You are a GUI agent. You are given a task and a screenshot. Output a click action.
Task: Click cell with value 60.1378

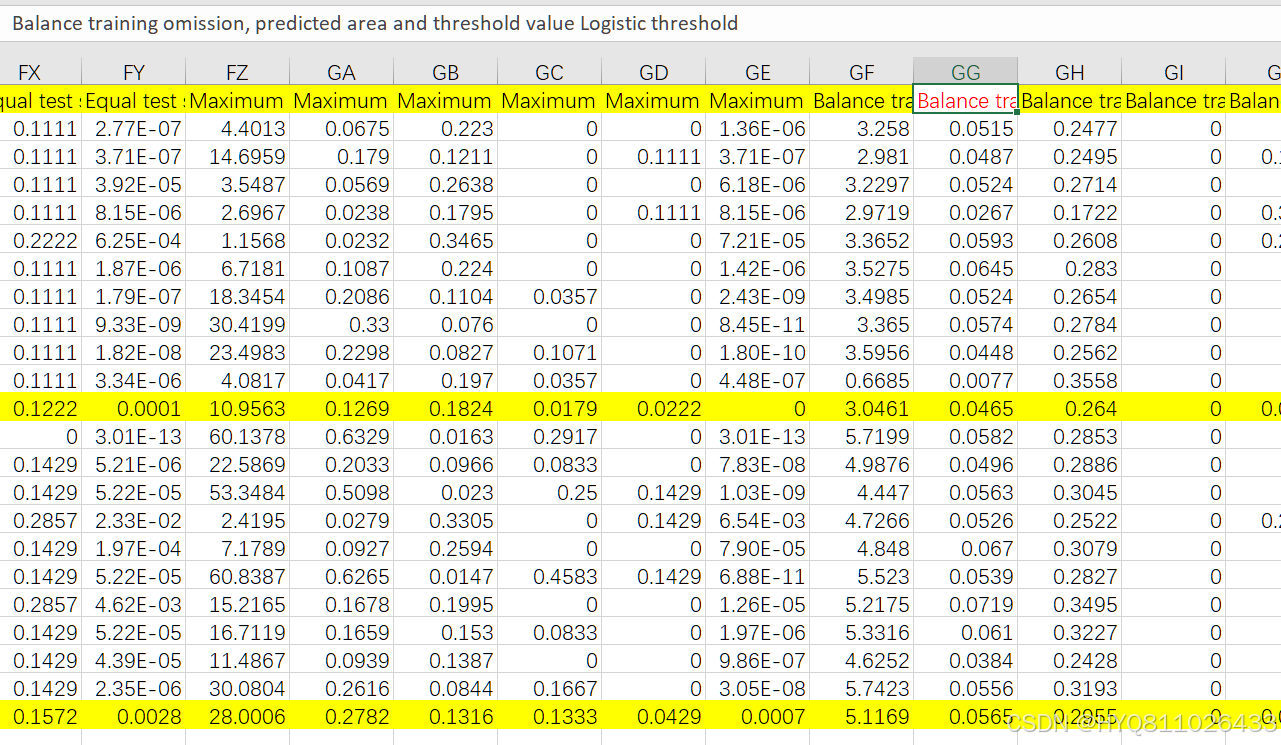238,437
